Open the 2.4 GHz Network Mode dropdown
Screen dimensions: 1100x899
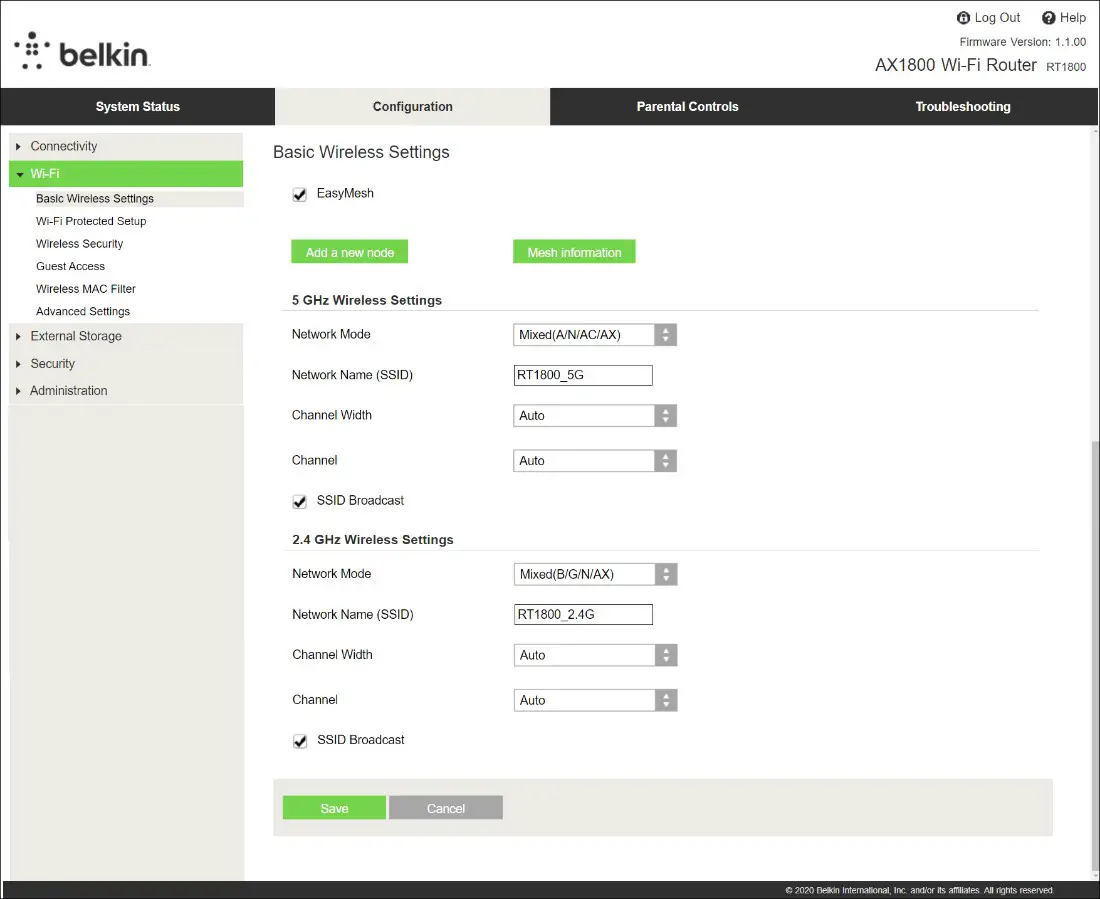point(596,574)
